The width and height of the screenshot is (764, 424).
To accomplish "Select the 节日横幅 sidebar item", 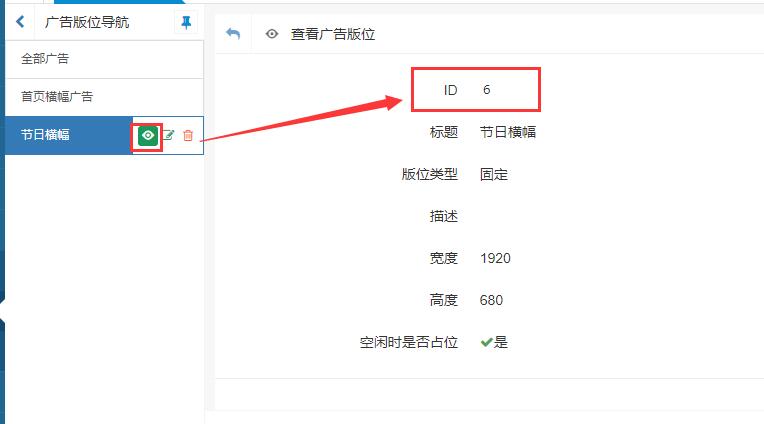I will coord(45,135).
